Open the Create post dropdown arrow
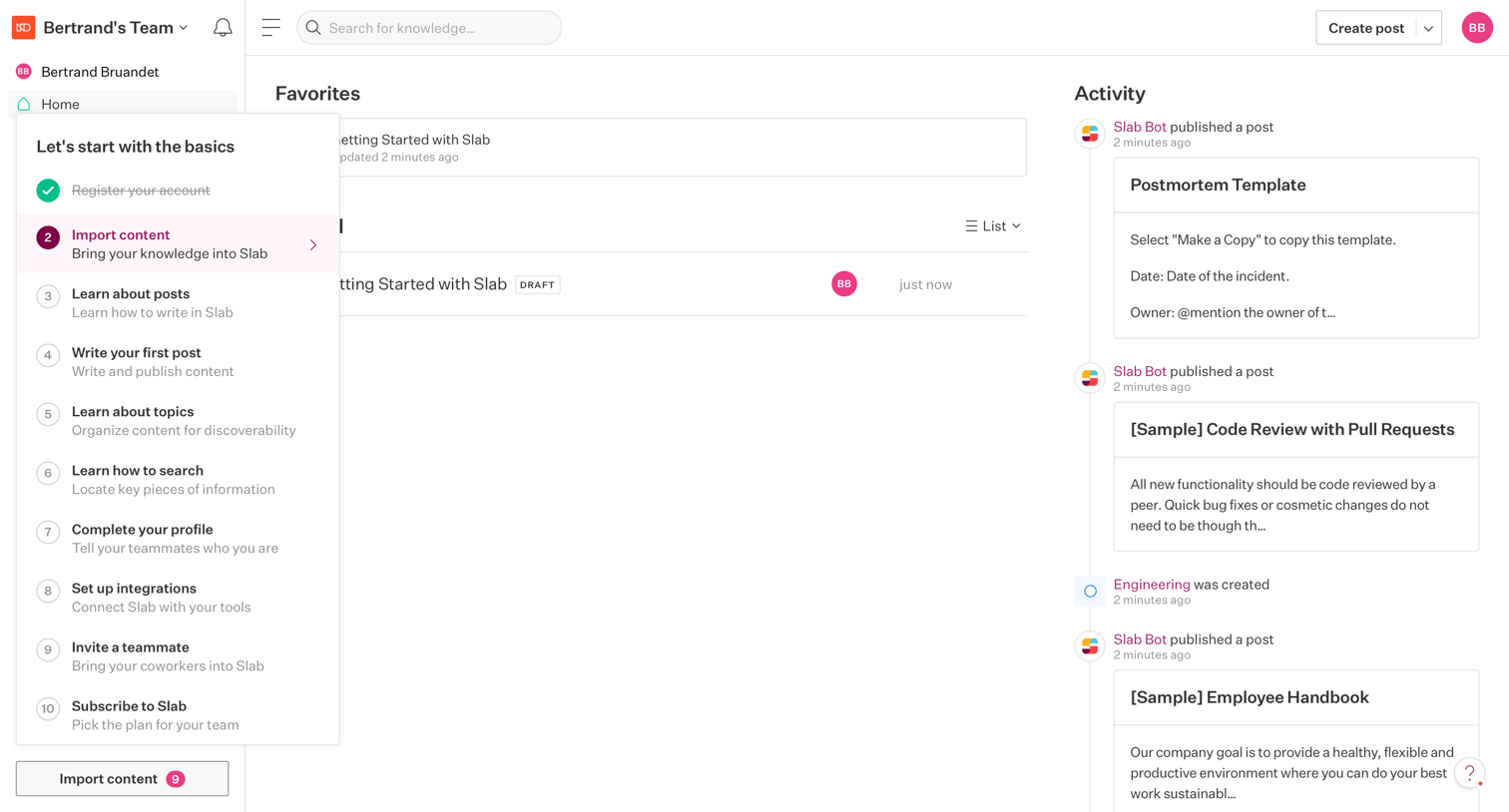Viewport: 1509px width, 812px height. pos(1428,28)
